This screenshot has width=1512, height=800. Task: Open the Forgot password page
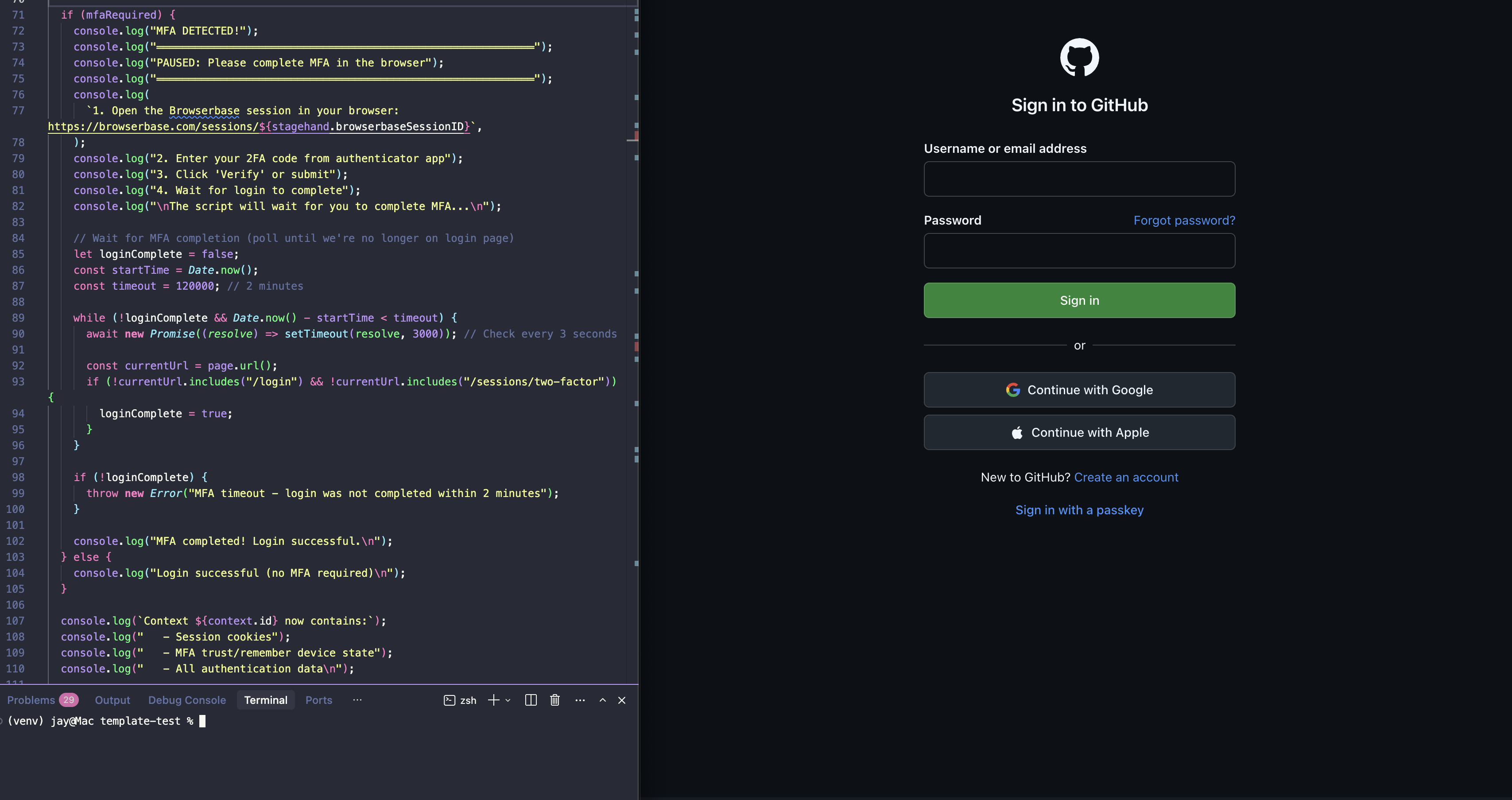1184,220
